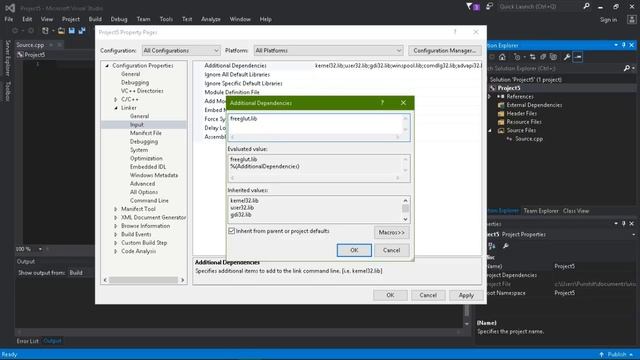Click the Save All toolbar icon
This screenshot has height=360, width=640.
coord(82,31)
